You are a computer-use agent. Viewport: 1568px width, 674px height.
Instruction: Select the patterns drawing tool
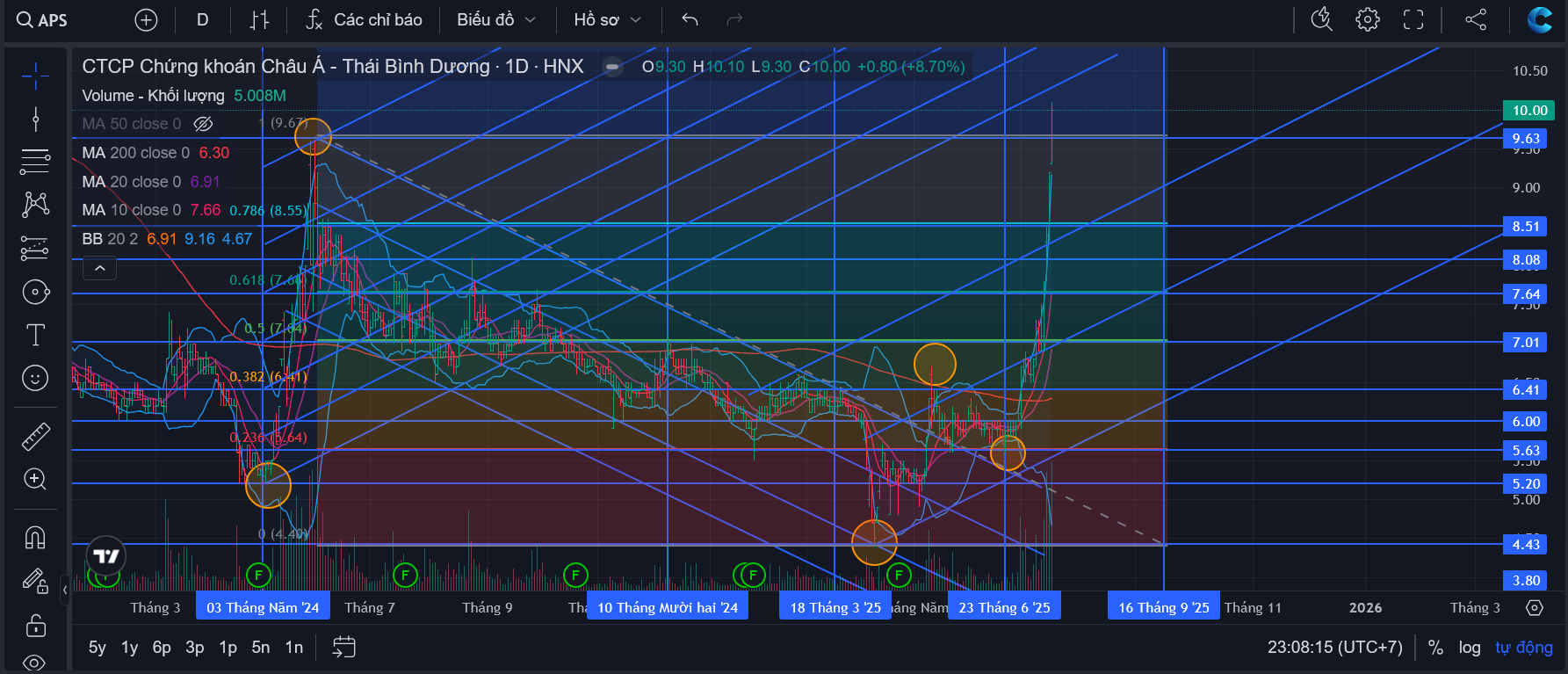[x=35, y=205]
